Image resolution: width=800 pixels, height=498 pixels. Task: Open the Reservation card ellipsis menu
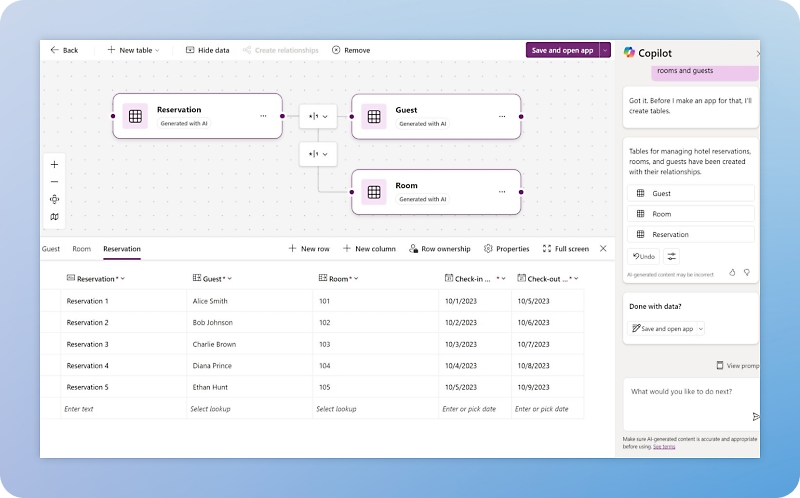pyautogui.click(x=263, y=116)
